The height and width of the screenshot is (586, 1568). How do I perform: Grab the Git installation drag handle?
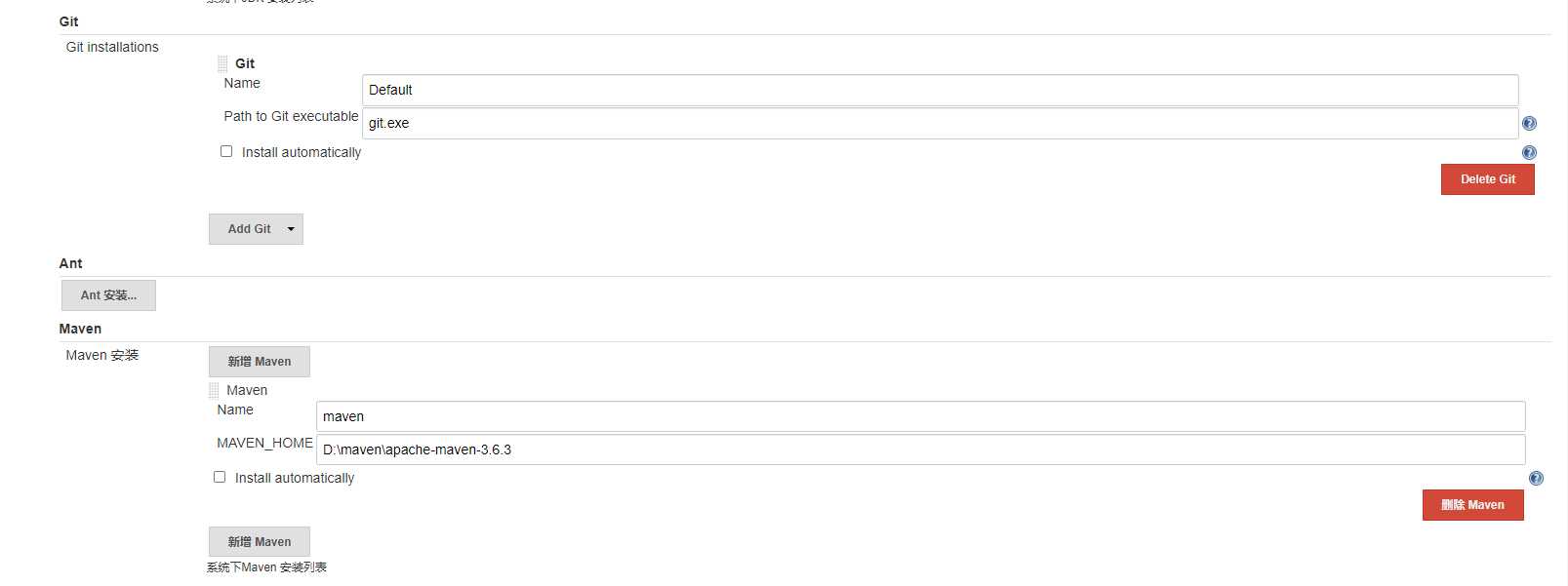pyautogui.click(x=222, y=63)
